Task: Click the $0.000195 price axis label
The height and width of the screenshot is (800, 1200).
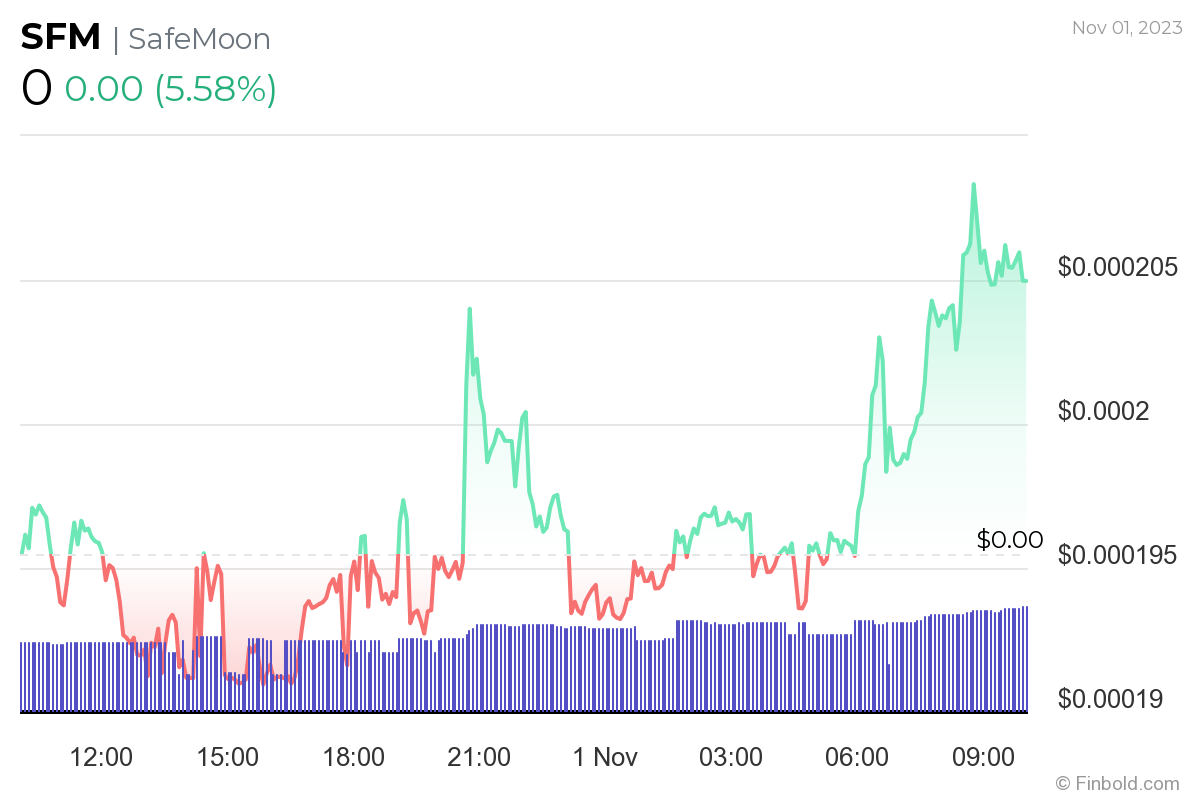Action: click(x=1119, y=555)
